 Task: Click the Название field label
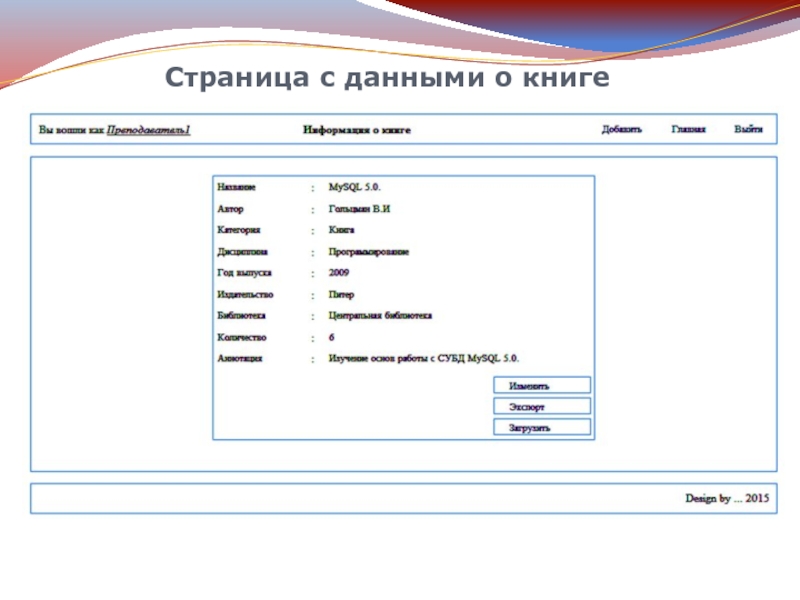pos(236,187)
